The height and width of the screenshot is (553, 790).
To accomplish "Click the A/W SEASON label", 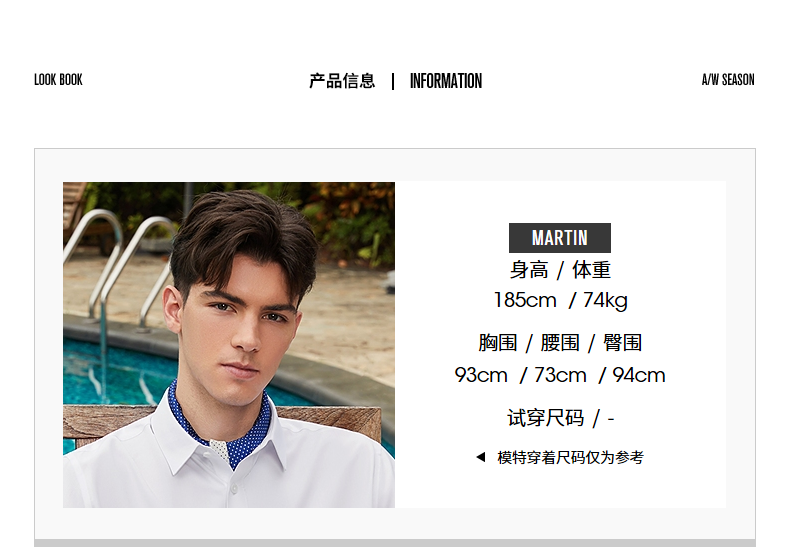I will coord(728,80).
